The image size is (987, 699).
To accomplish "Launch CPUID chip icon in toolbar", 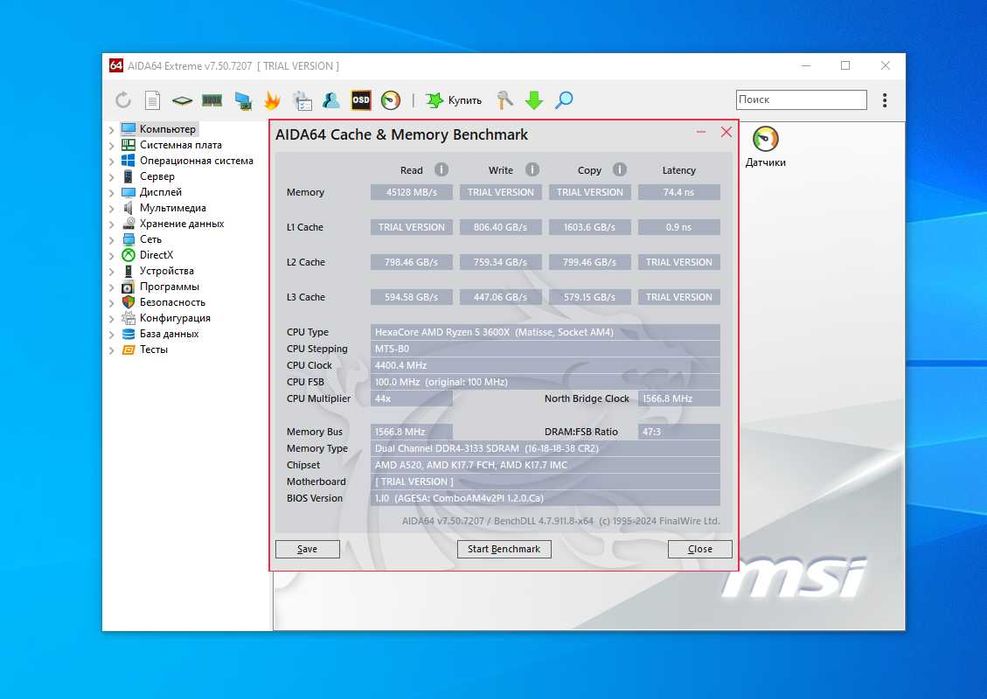I will point(182,100).
